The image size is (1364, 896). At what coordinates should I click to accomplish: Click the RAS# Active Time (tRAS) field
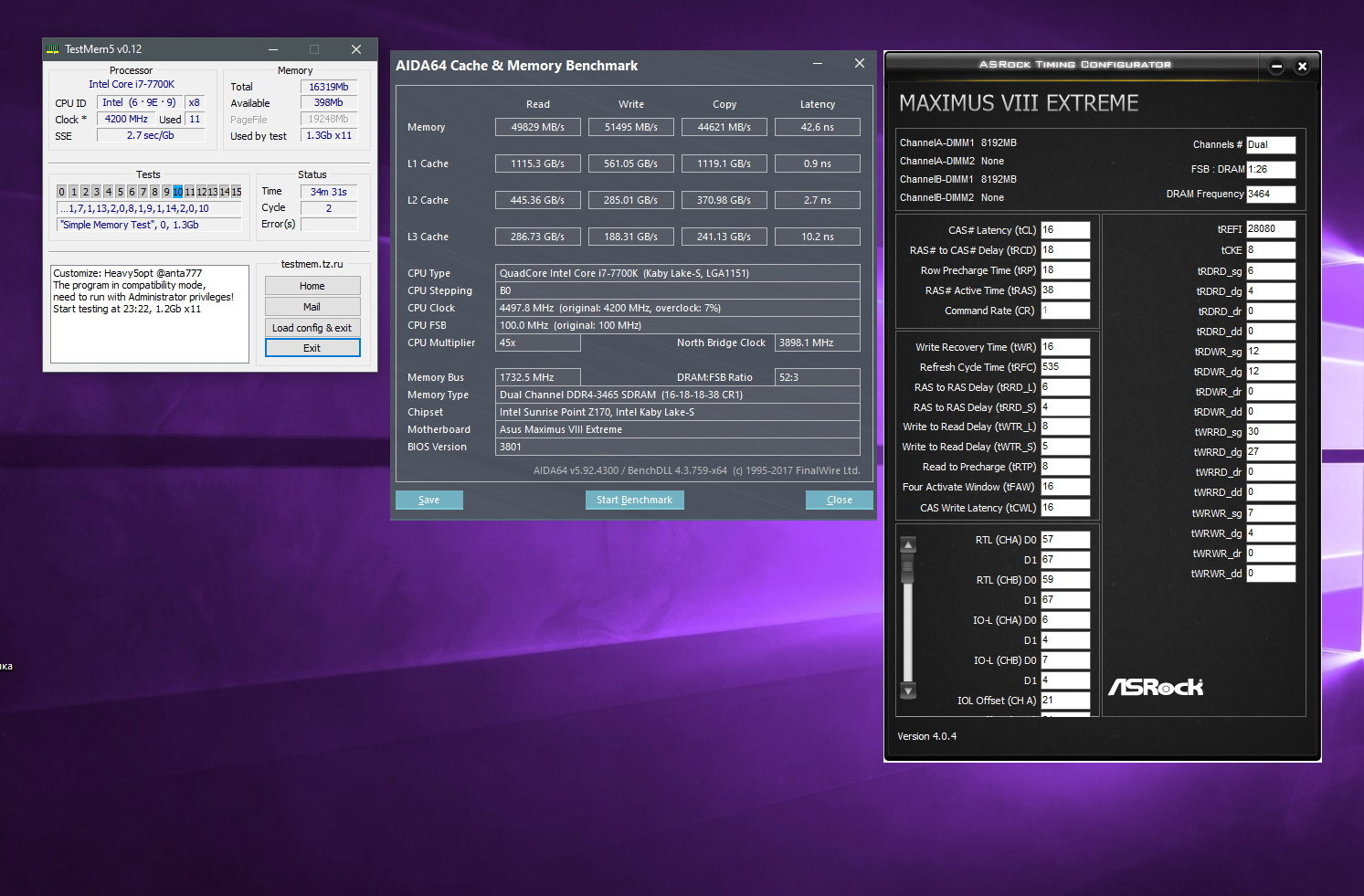[1065, 290]
